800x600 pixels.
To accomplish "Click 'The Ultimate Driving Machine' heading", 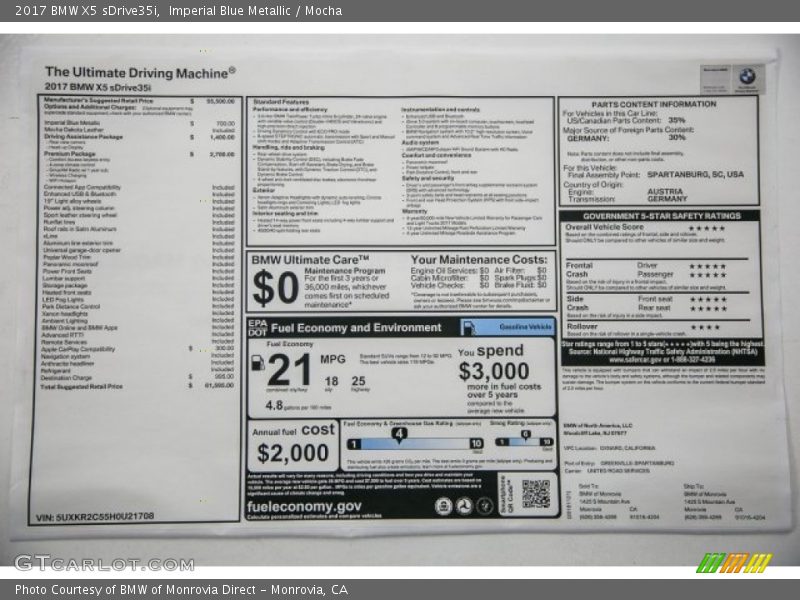I will 140,73.
